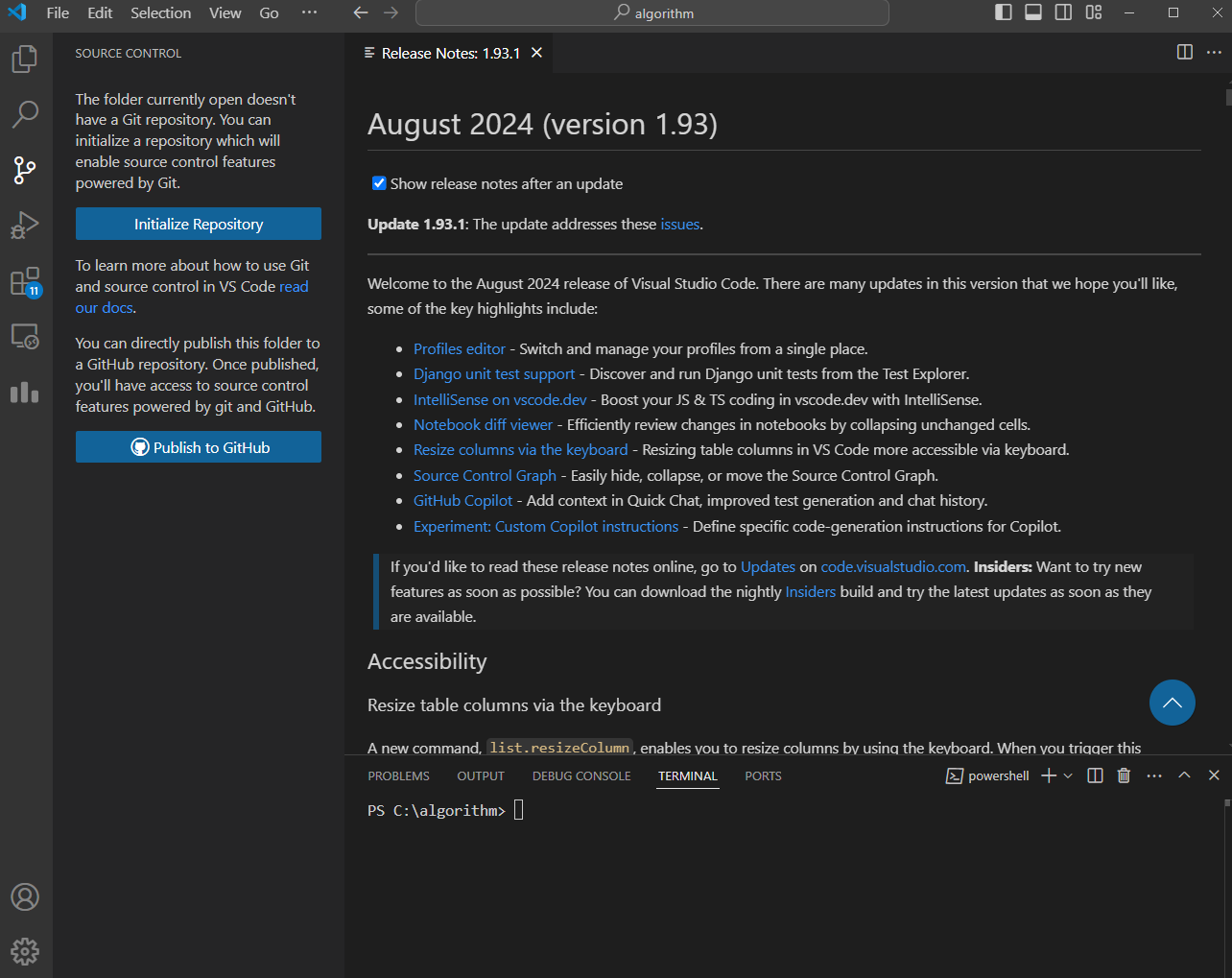Open the Accounts icon
Image resolution: width=1232 pixels, height=978 pixels.
25,896
